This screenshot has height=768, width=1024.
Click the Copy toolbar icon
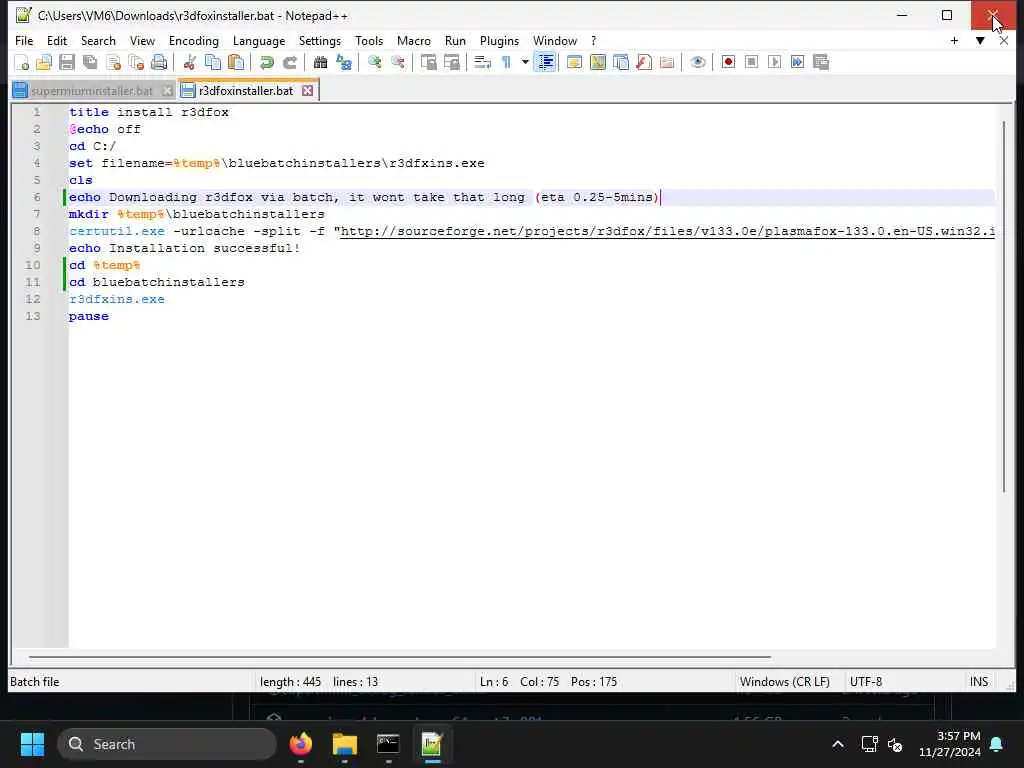pyautogui.click(x=213, y=62)
